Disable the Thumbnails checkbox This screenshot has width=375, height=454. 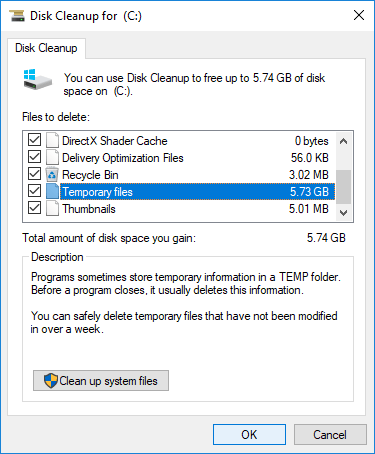point(34,208)
